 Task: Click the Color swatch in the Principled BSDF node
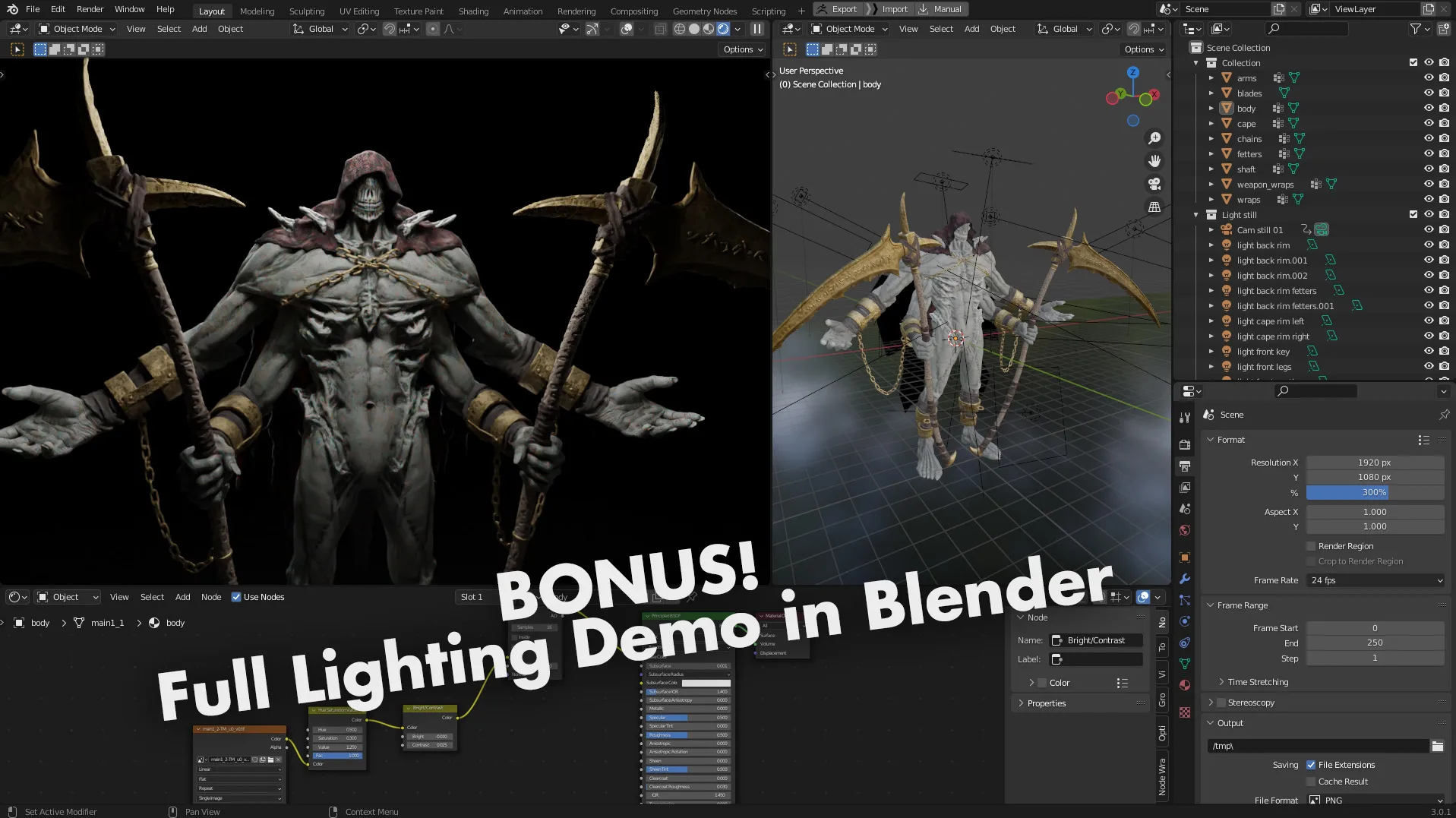click(x=706, y=683)
